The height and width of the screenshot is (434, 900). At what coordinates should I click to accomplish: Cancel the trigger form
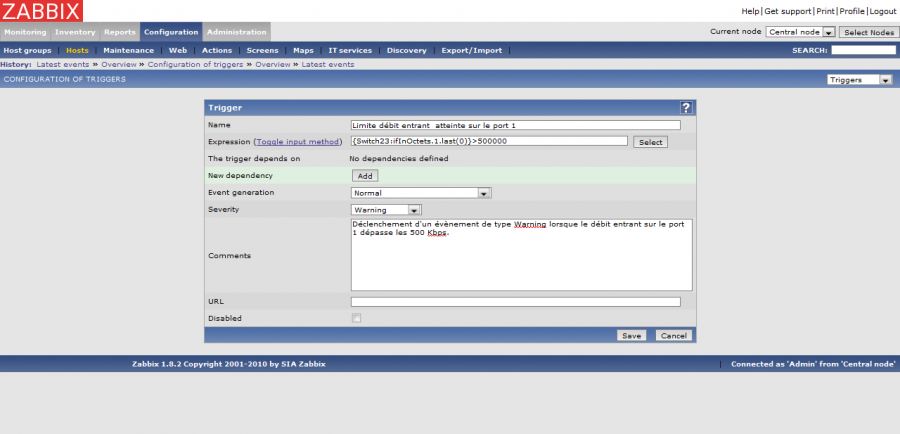tap(674, 335)
